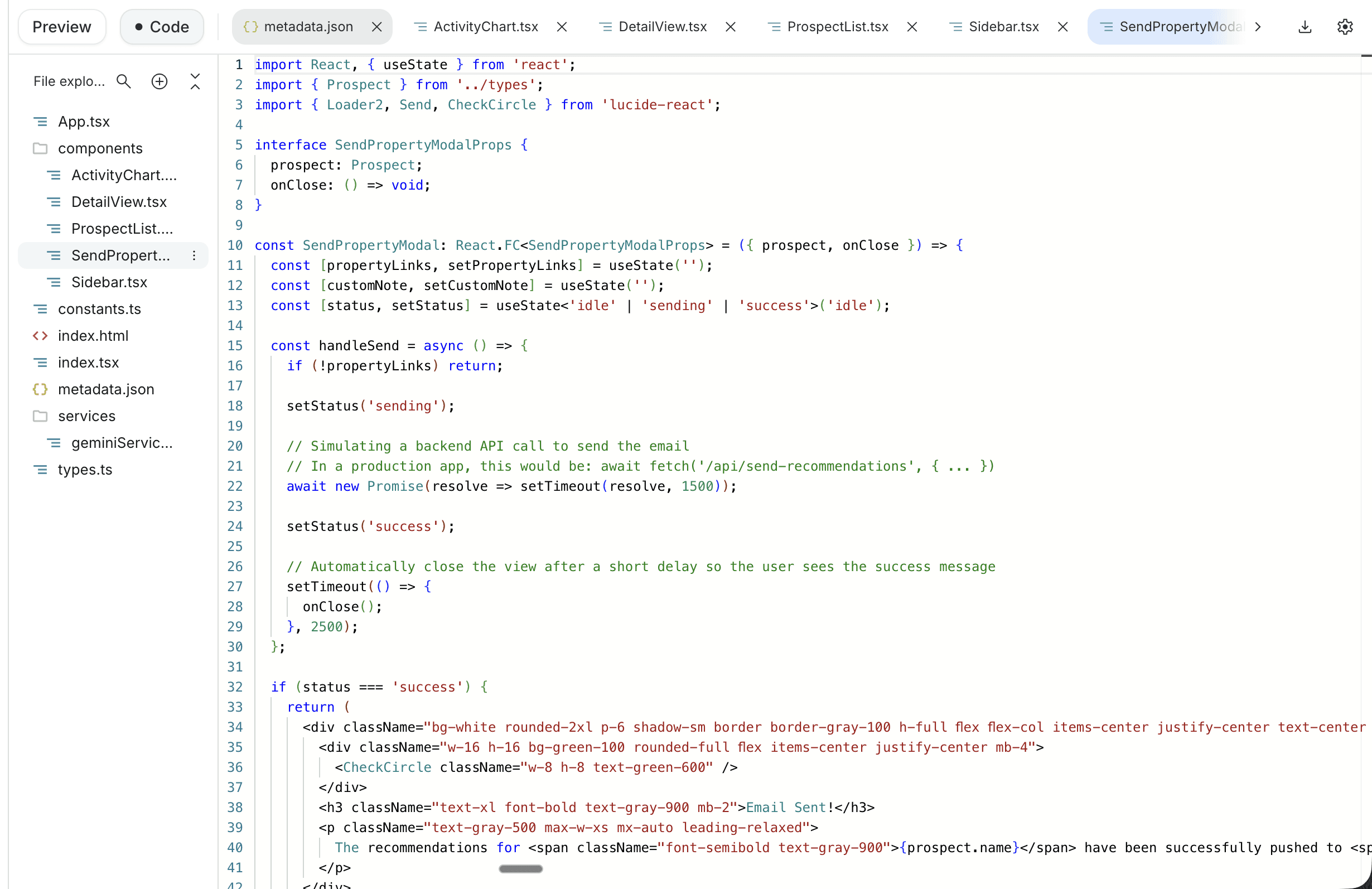Click the add new file plus icon
Screen dimensions: 1372x889
point(159,81)
